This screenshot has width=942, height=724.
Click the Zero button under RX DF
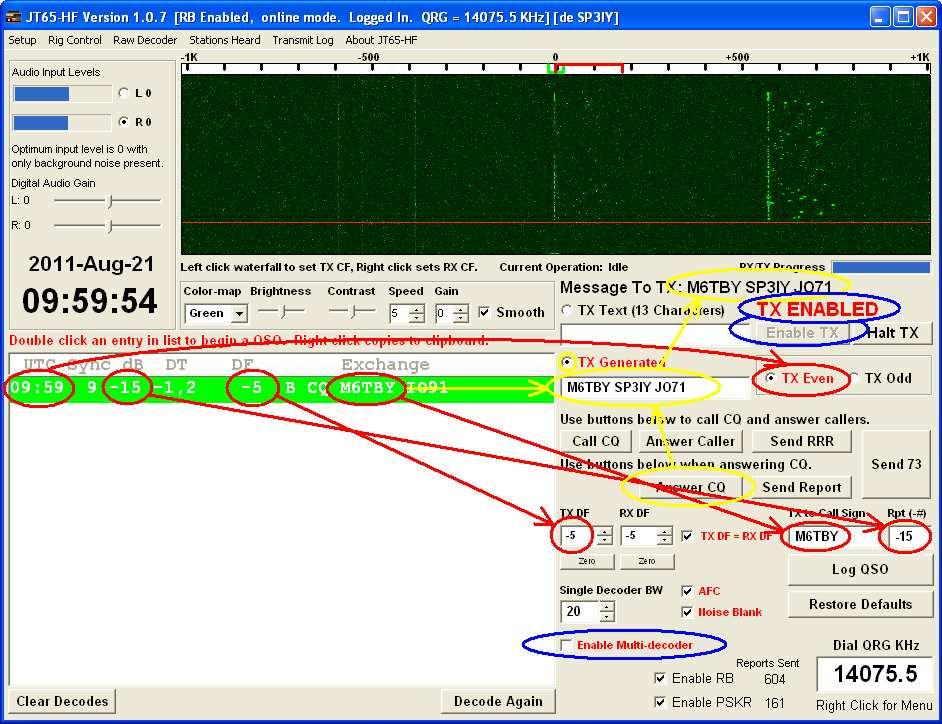click(647, 561)
